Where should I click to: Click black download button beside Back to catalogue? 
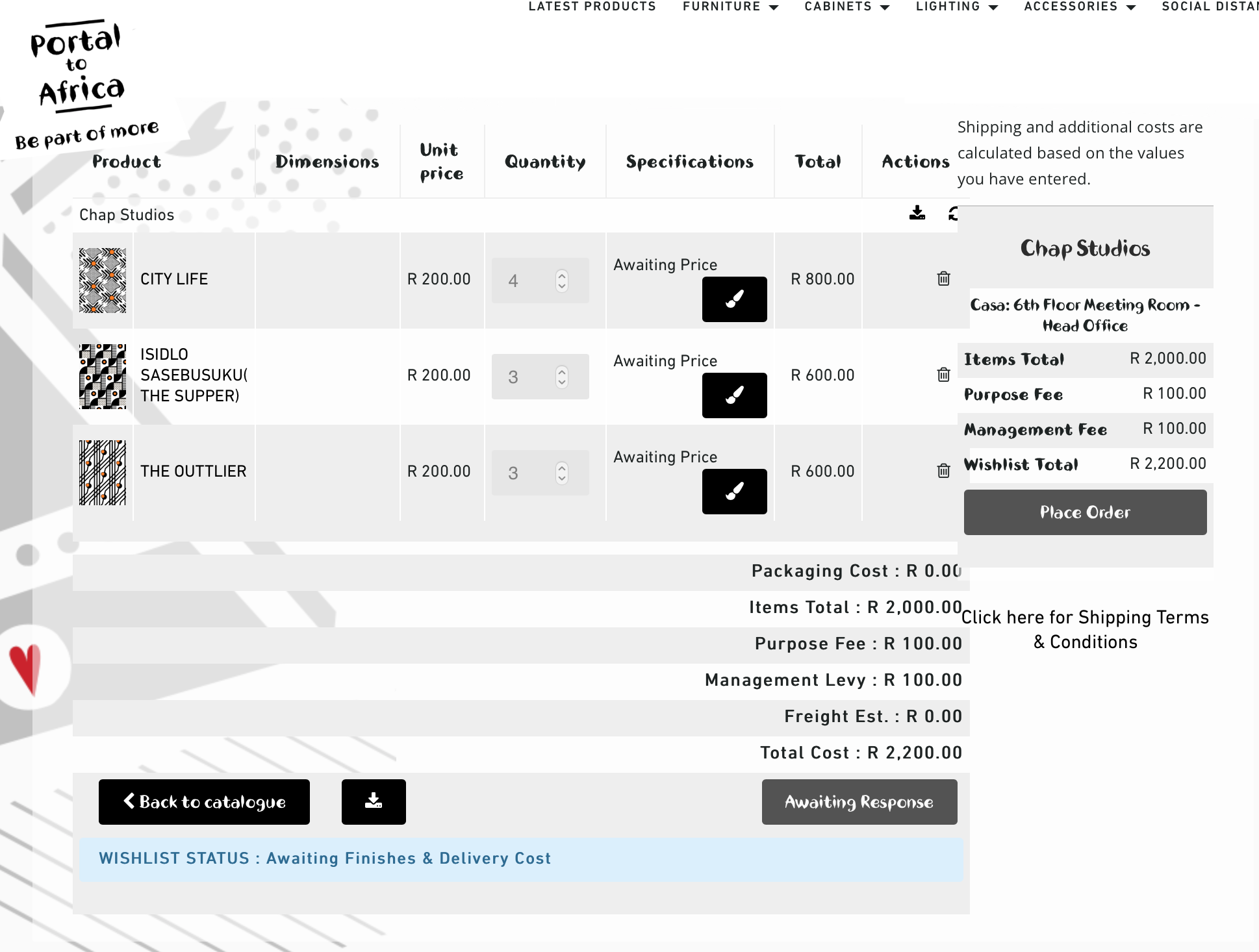[374, 802]
